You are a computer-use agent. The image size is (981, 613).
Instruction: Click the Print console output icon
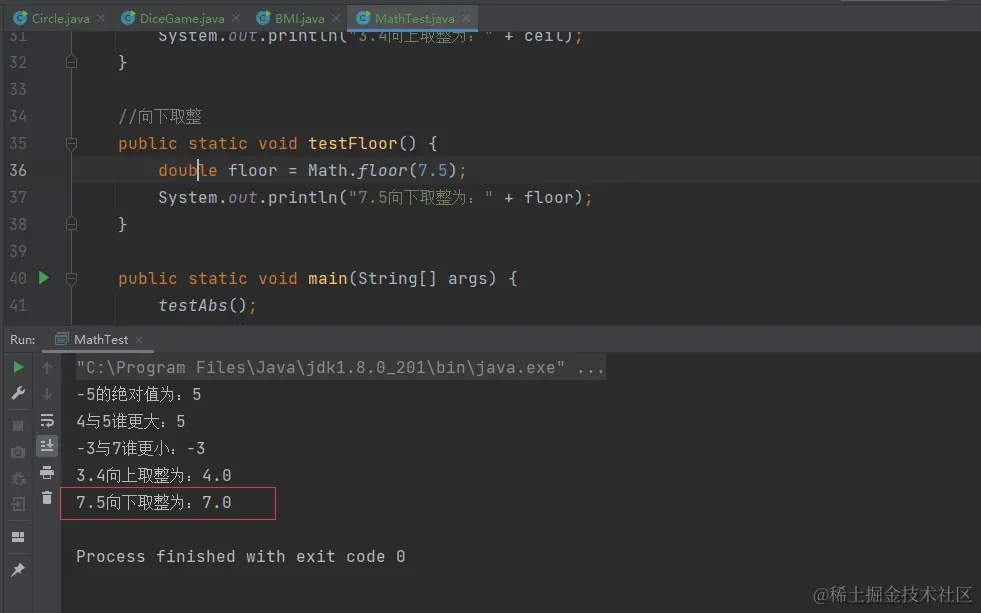pyautogui.click(x=47, y=472)
